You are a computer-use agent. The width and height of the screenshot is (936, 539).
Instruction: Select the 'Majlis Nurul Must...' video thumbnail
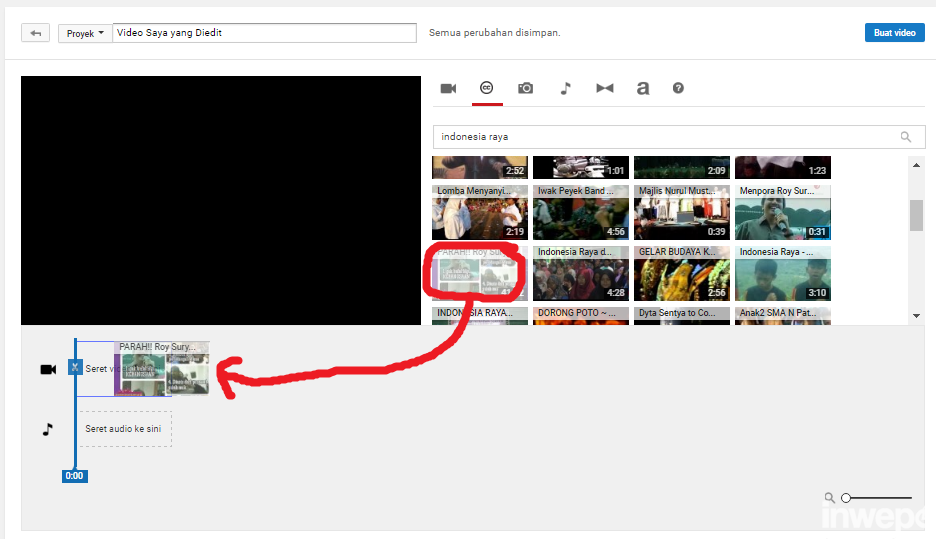coord(682,212)
